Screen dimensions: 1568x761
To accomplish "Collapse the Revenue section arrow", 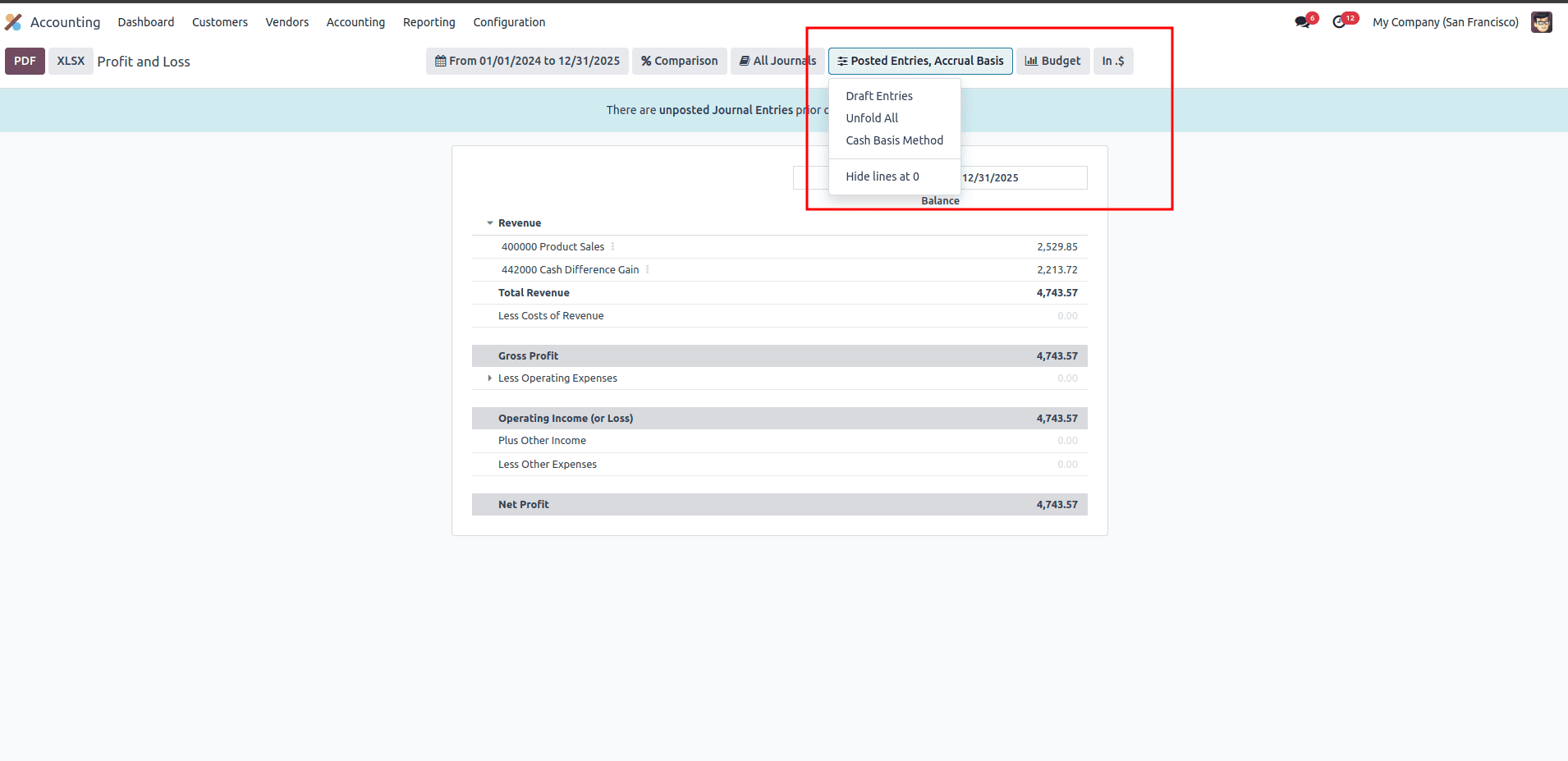I will pyautogui.click(x=490, y=223).
